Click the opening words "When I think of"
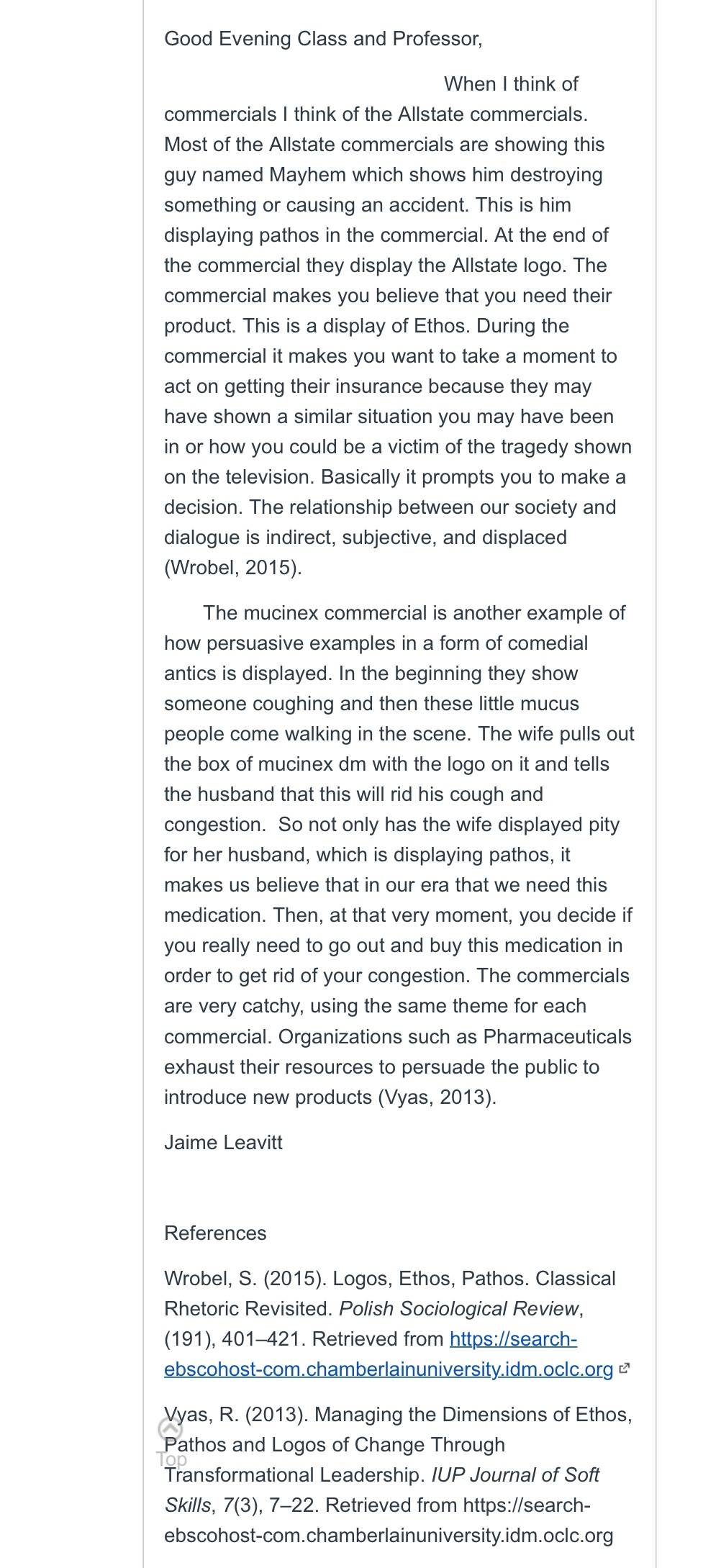This screenshot has height=1568, width=721. (511, 84)
